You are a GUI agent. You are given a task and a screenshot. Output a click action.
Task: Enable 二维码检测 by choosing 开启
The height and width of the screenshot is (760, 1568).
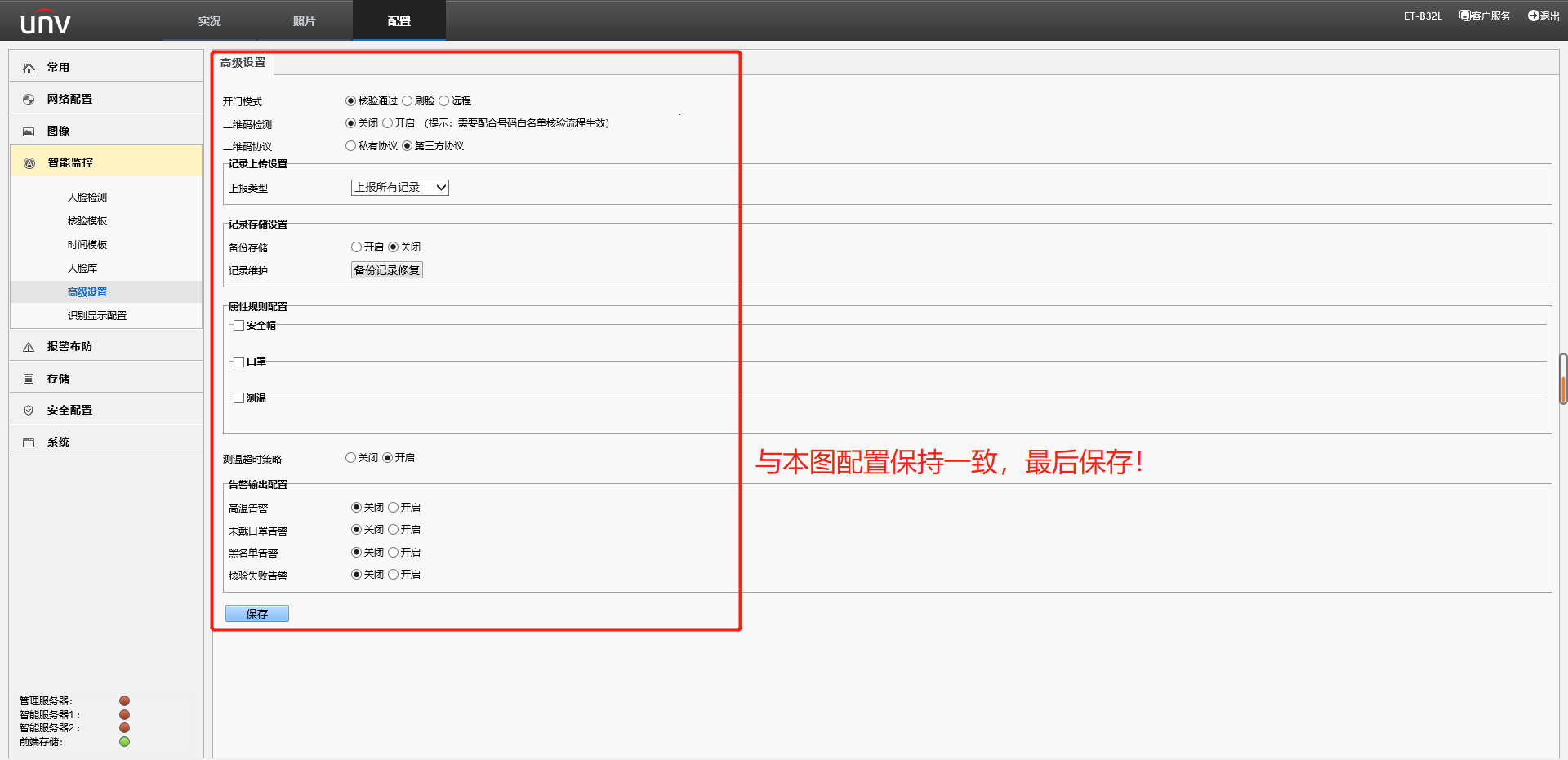pos(387,123)
